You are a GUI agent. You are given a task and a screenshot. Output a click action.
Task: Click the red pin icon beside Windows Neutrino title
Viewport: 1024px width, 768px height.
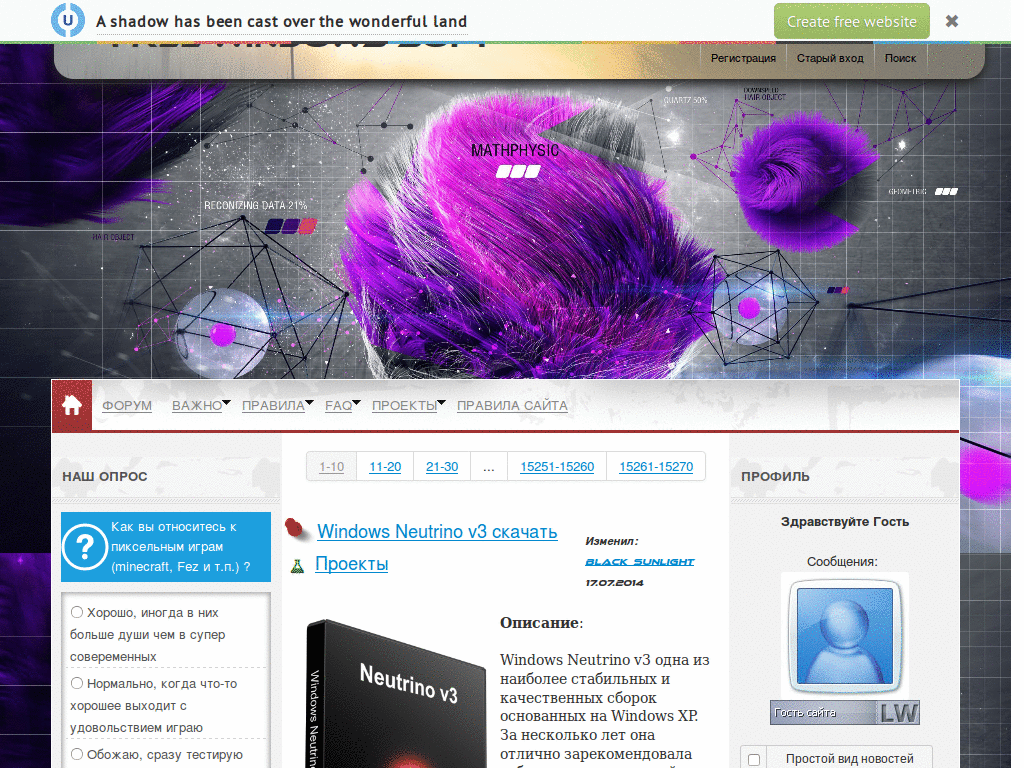coord(296,528)
